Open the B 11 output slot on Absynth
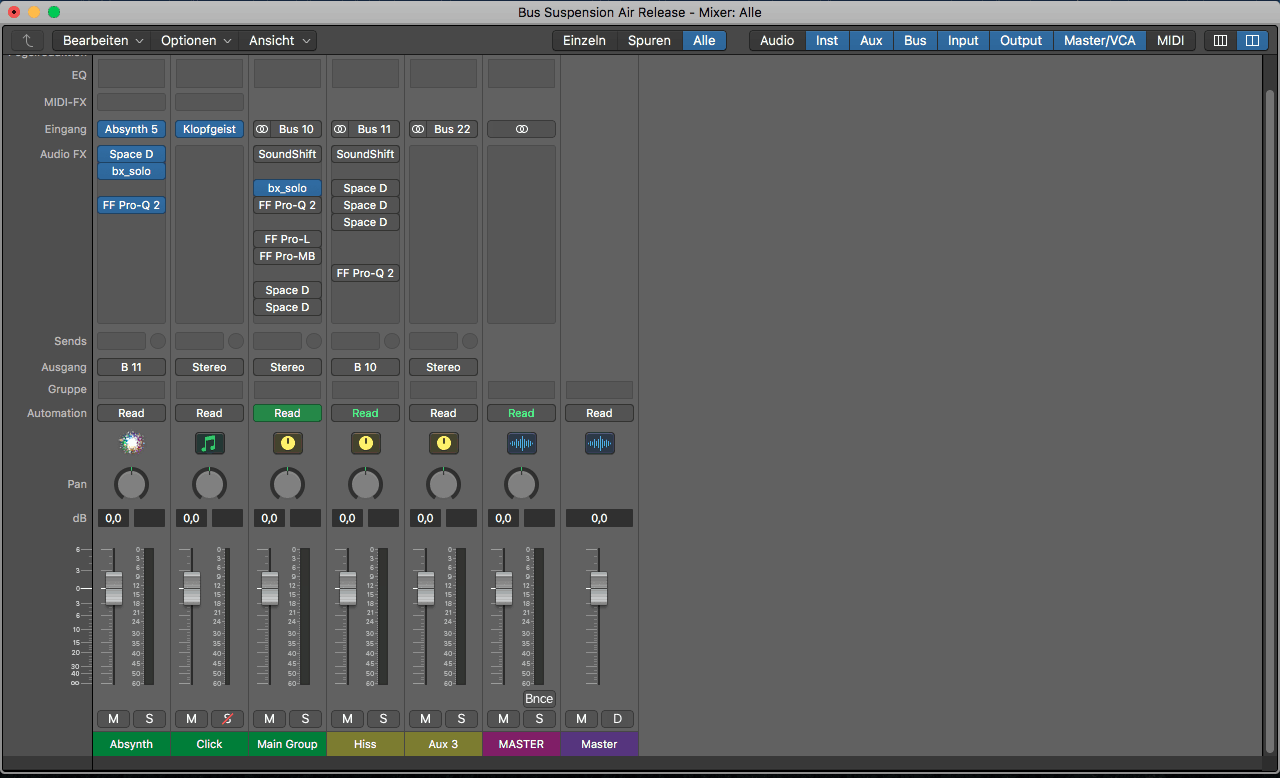Viewport: 1280px width, 778px height. coord(131,366)
